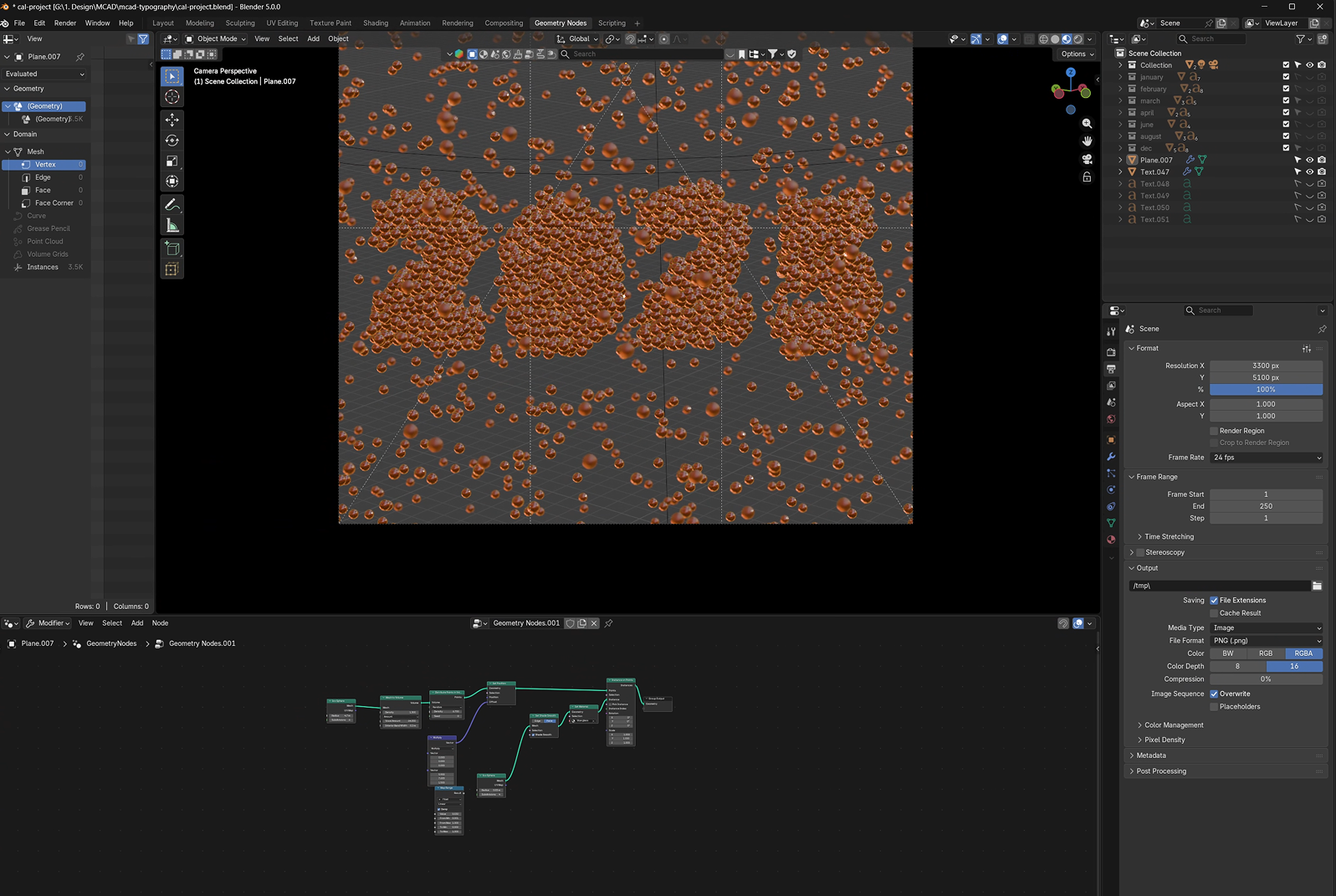Screen dimensions: 1336x896
Task: Open the World properties tab
Action: pos(1111,419)
